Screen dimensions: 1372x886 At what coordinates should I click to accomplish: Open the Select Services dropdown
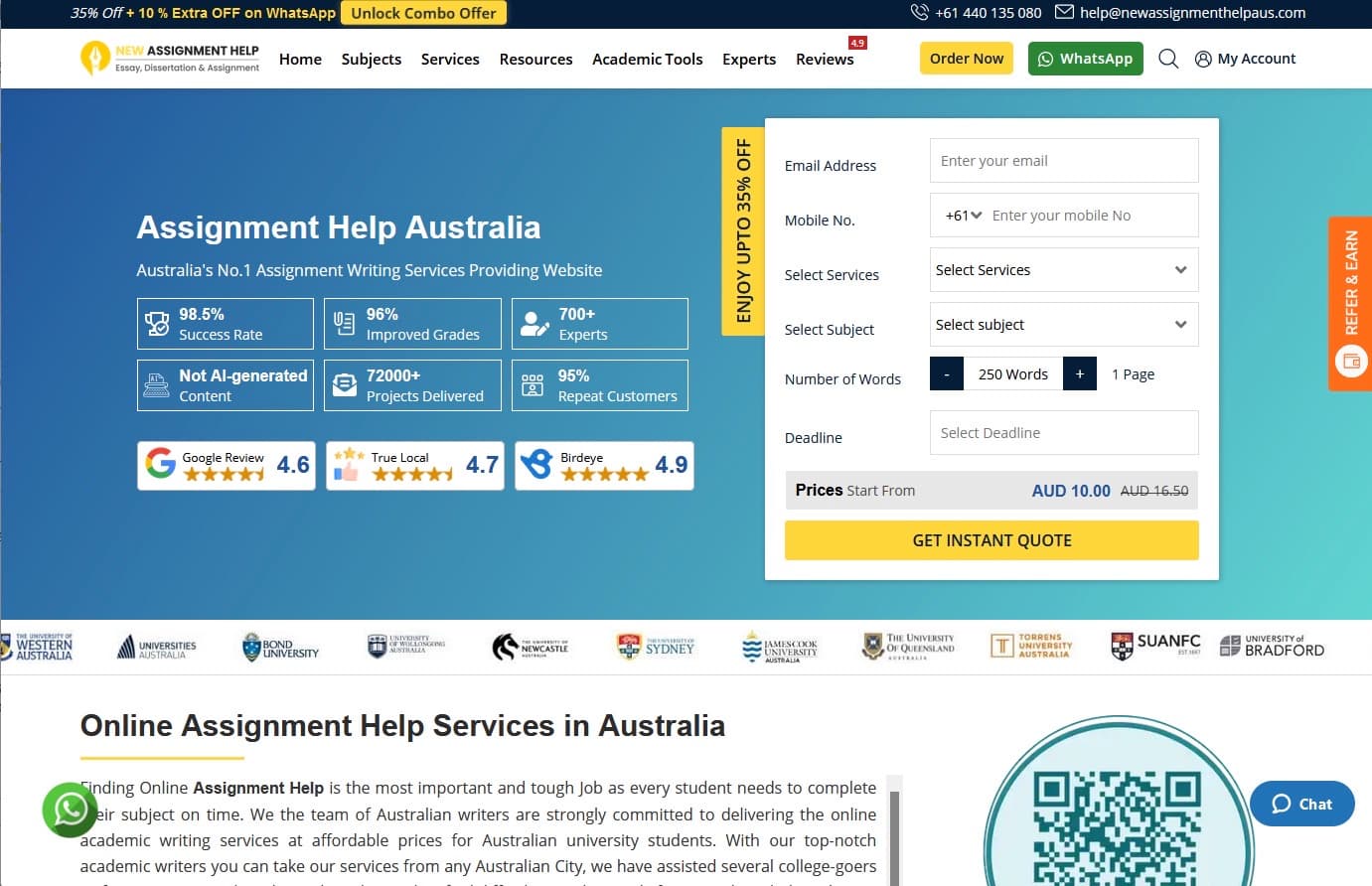[1063, 269]
